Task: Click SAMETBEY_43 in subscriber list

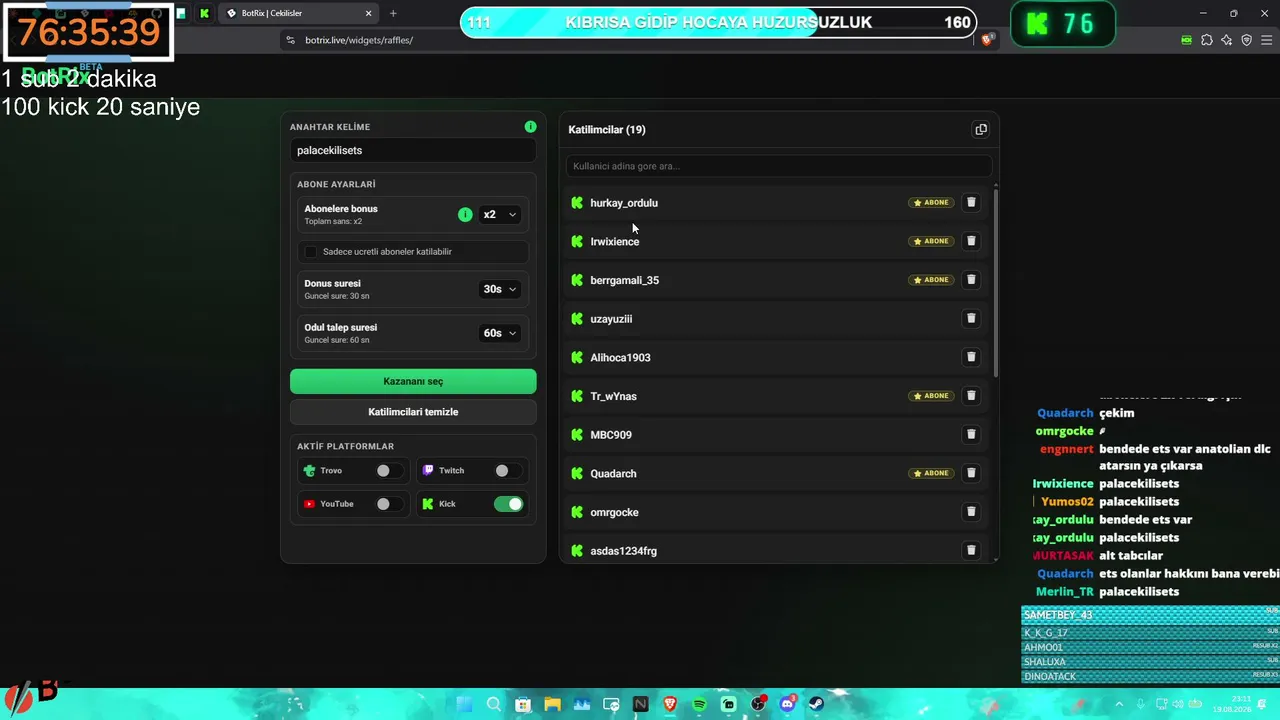Action: point(1058,615)
